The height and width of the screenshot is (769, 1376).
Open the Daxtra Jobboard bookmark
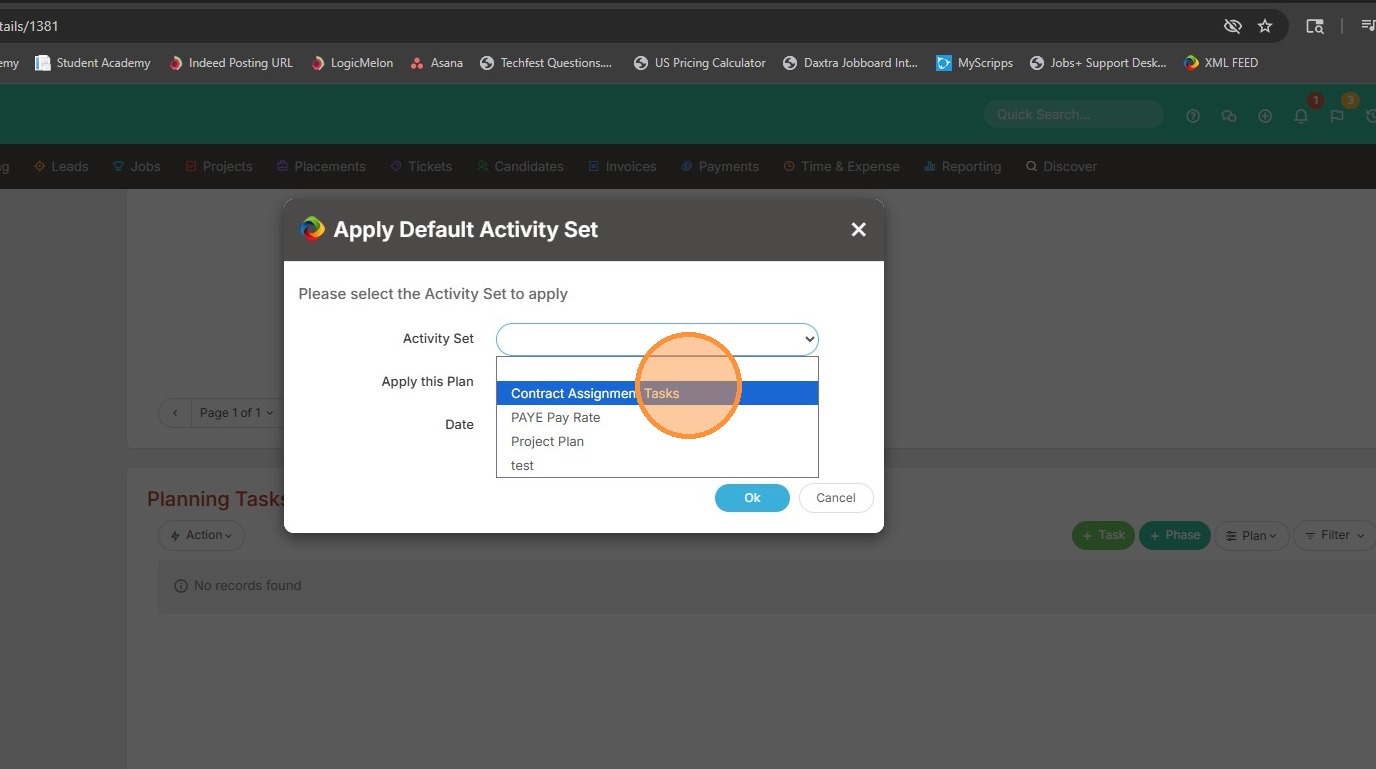[851, 63]
